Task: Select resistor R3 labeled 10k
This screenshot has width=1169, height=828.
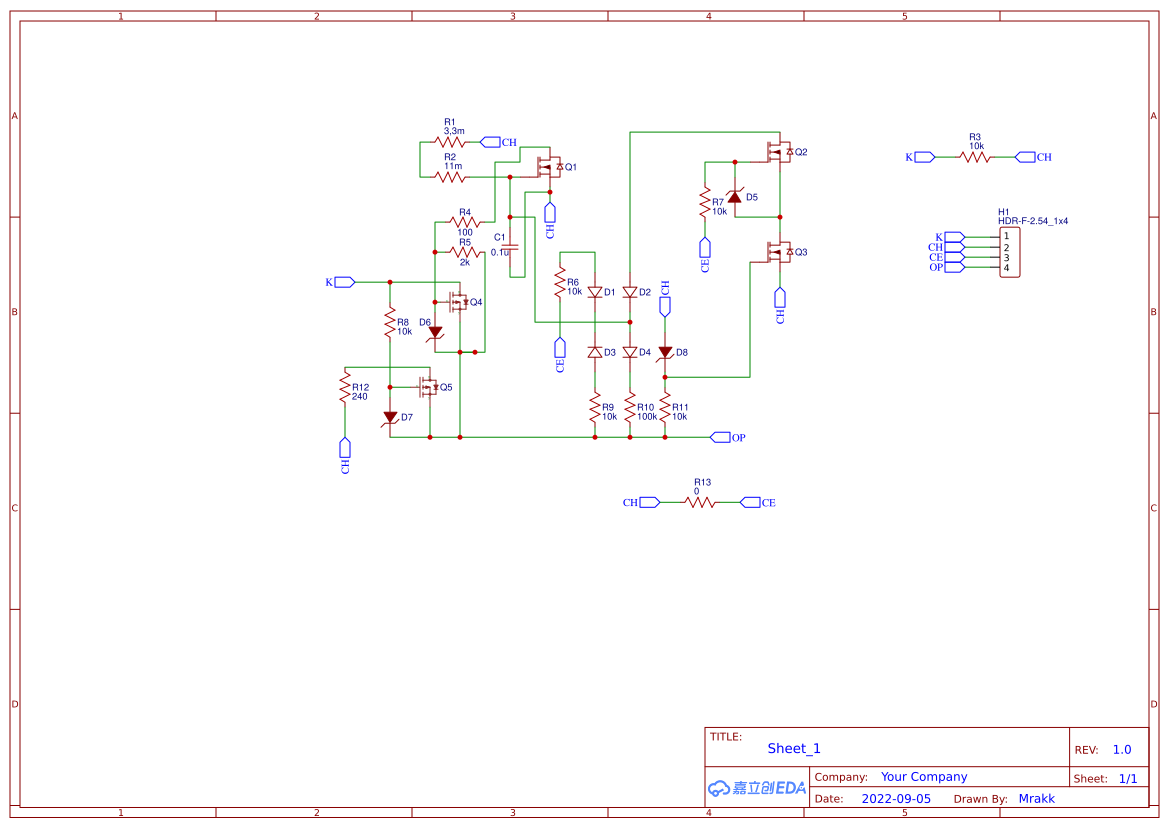Action: point(976,156)
